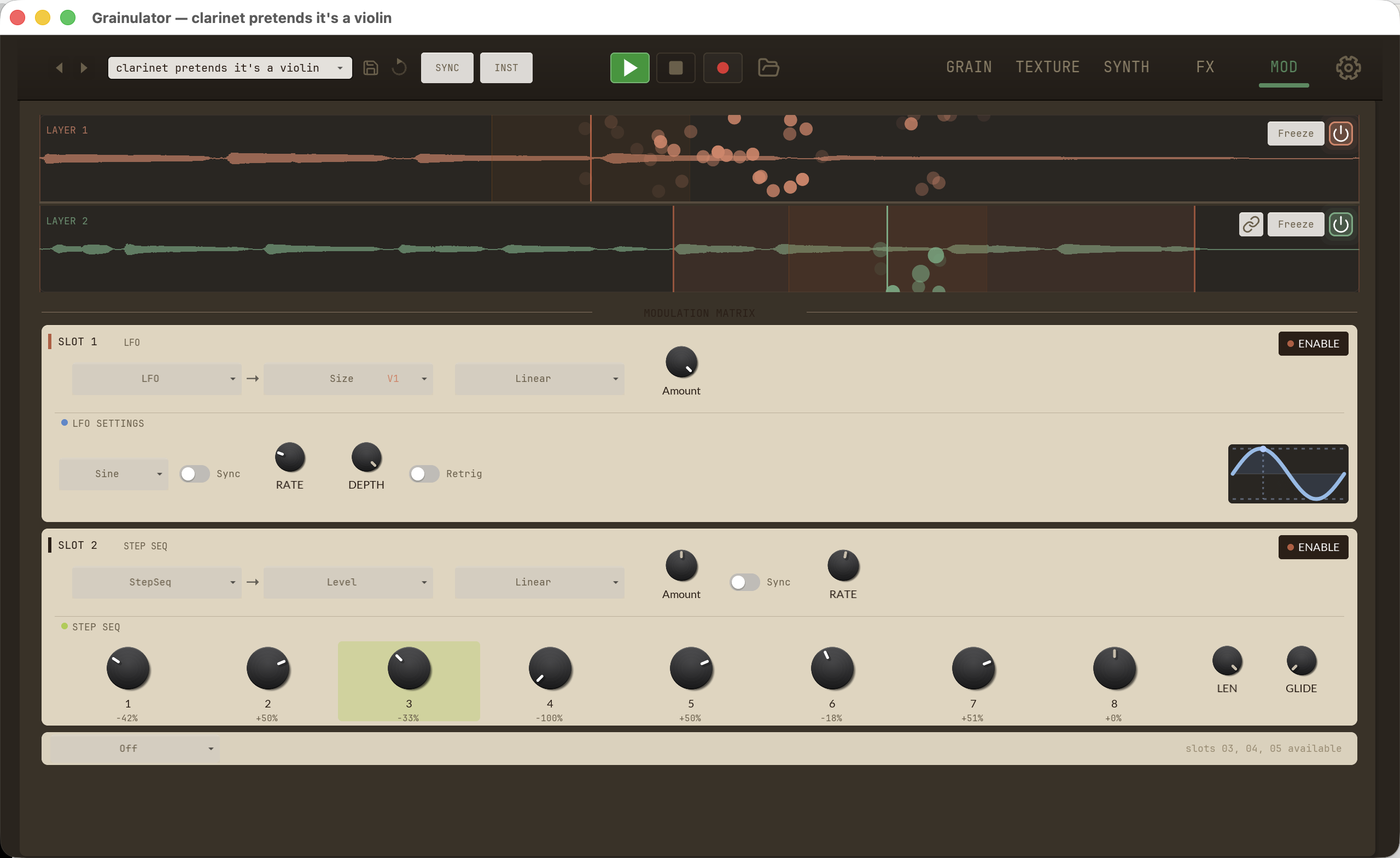
Task: Freeze Layer 1
Action: [1296, 134]
